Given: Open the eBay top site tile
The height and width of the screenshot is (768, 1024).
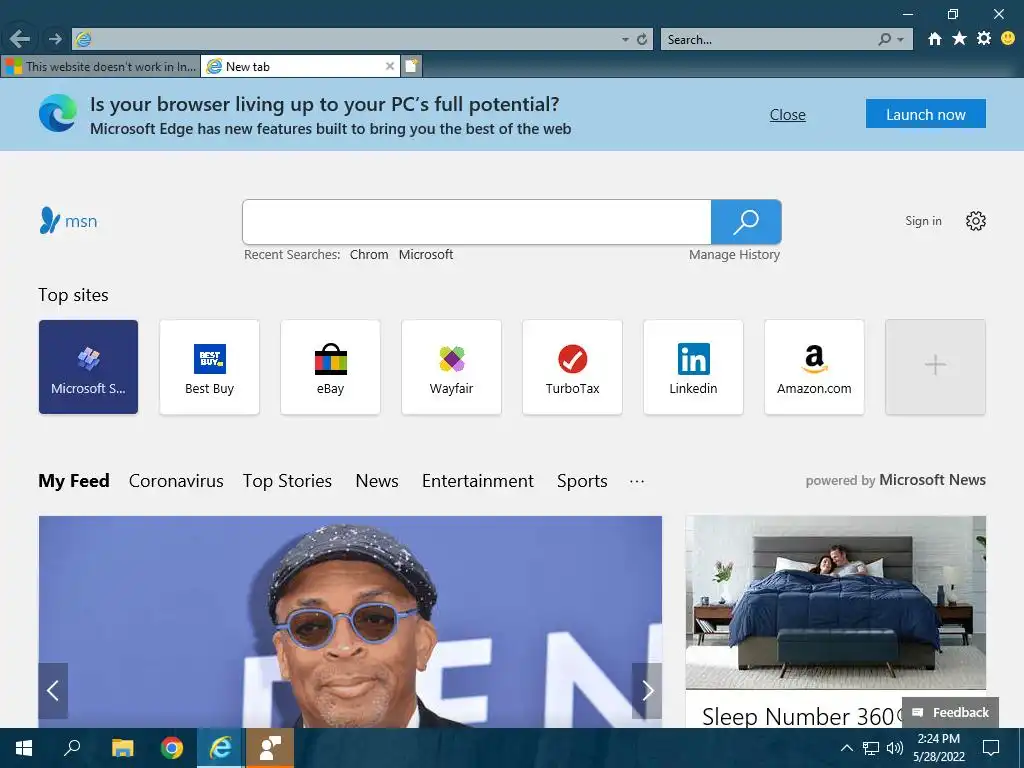Looking at the screenshot, I should pos(330,367).
